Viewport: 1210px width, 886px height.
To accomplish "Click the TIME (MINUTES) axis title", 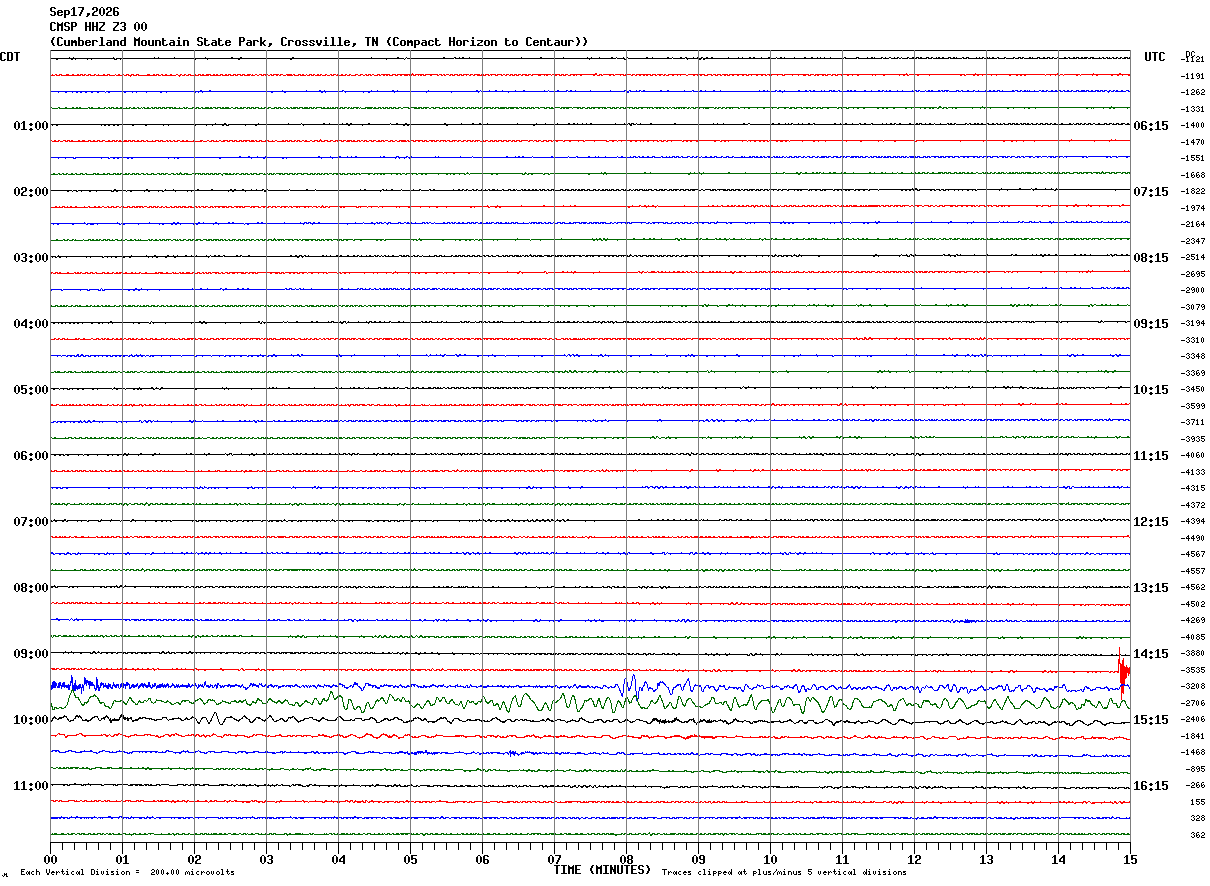I will click(x=602, y=870).
